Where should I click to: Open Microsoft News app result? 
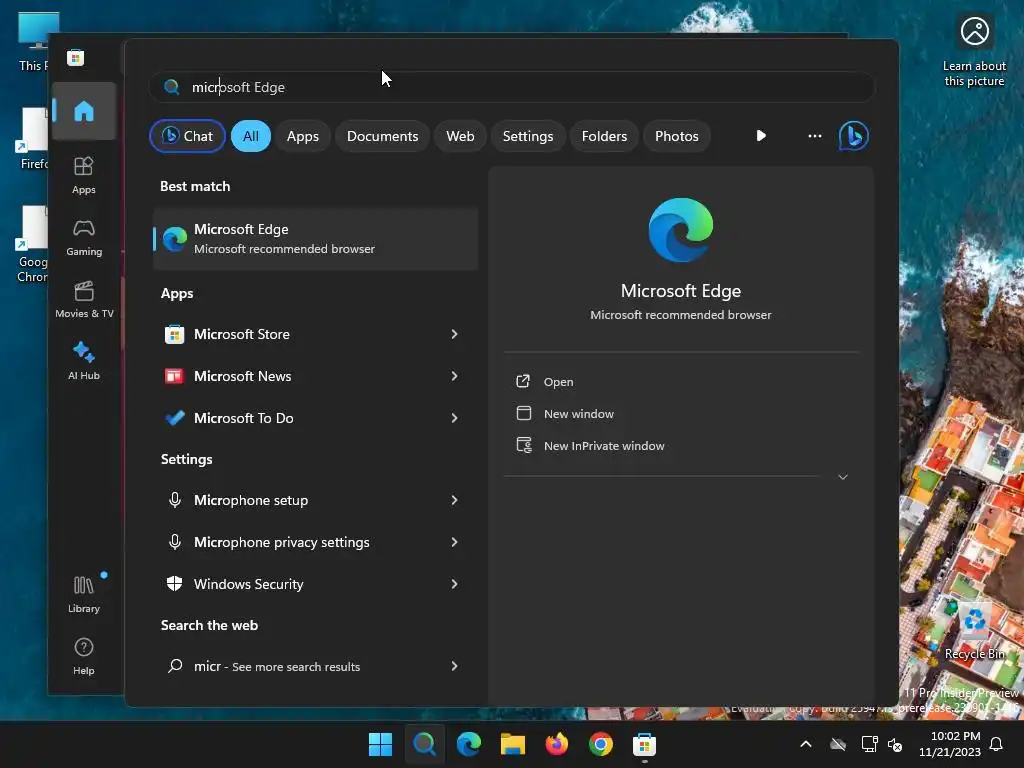click(x=315, y=376)
